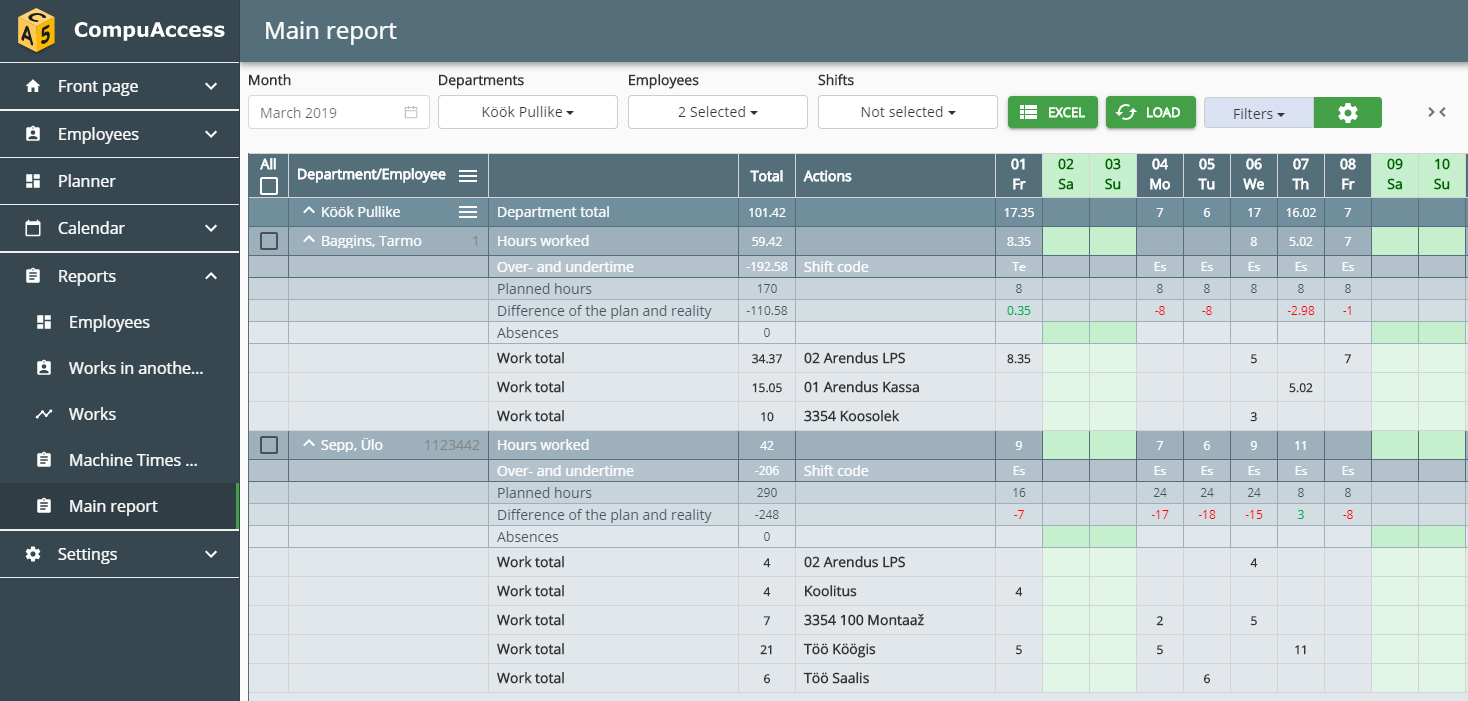
Task: Click the Works chart line icon
Action: tap(44, 414)
